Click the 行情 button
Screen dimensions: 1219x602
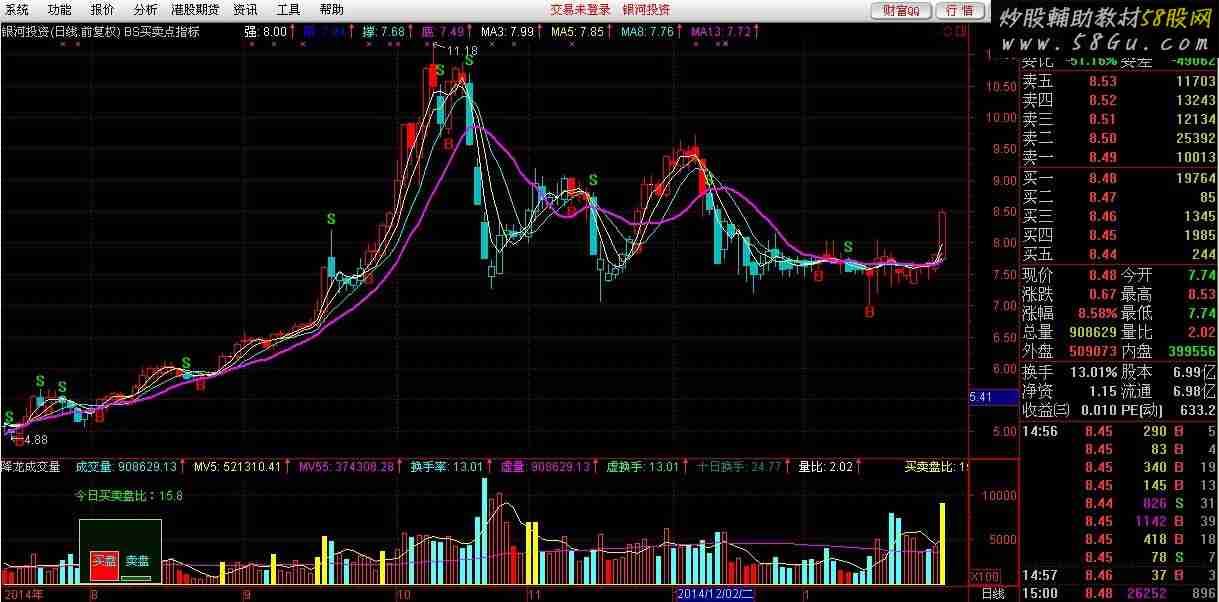[x=959, y=10]
